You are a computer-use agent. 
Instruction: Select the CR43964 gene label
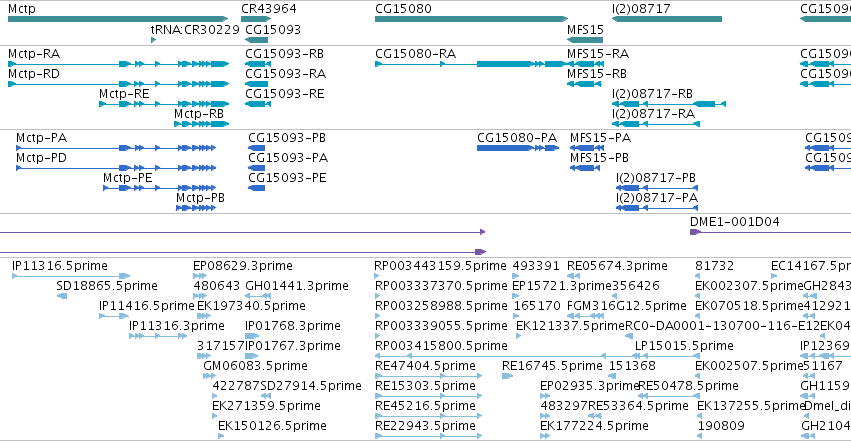coord(269,9)
